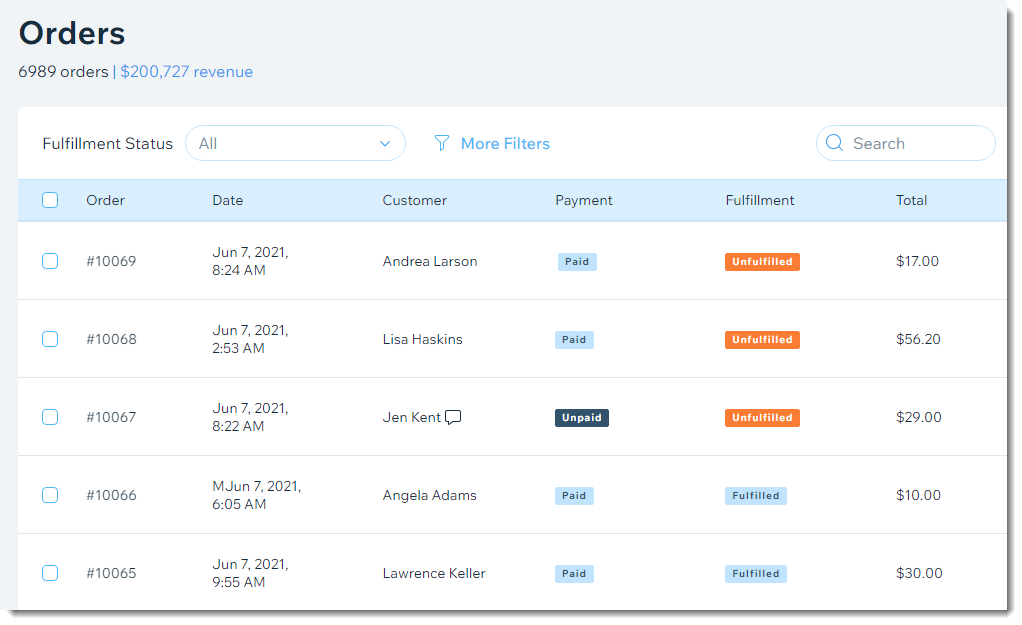Click the Paid badge for Andrea Larson
Image resolution: width=1022 pixels, height=625 pixels.
tap(577, 262)
